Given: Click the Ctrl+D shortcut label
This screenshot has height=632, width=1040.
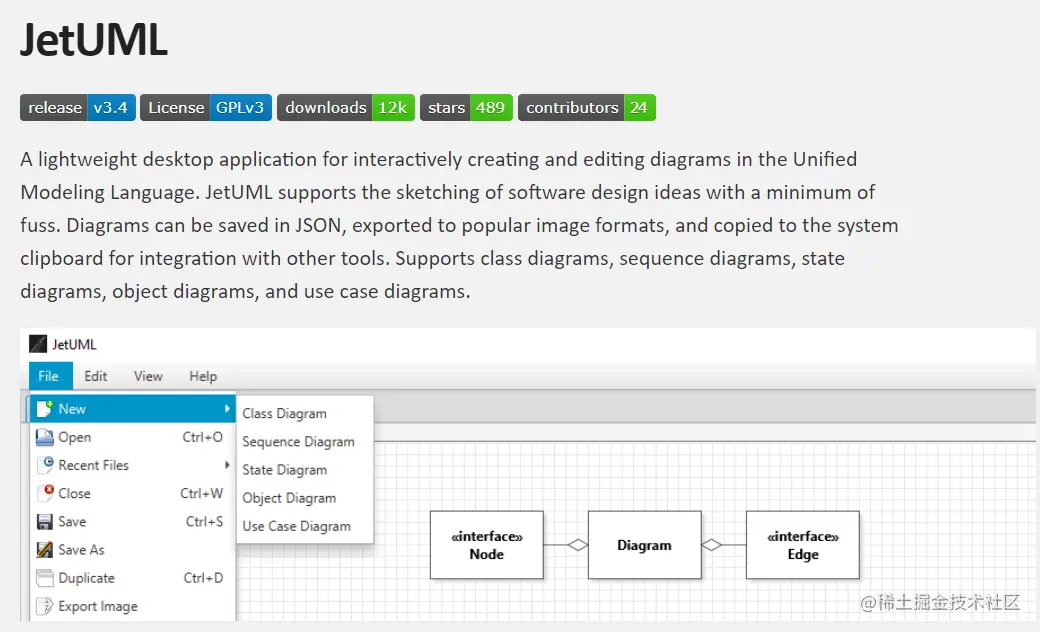Looking at the screenshot, I should pos(203,578).
